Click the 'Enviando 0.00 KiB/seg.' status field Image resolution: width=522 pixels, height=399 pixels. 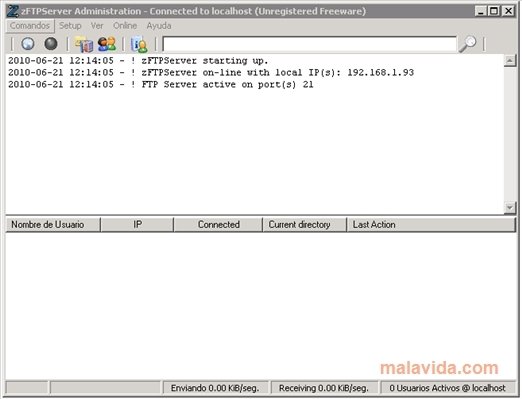pos(215,388)
